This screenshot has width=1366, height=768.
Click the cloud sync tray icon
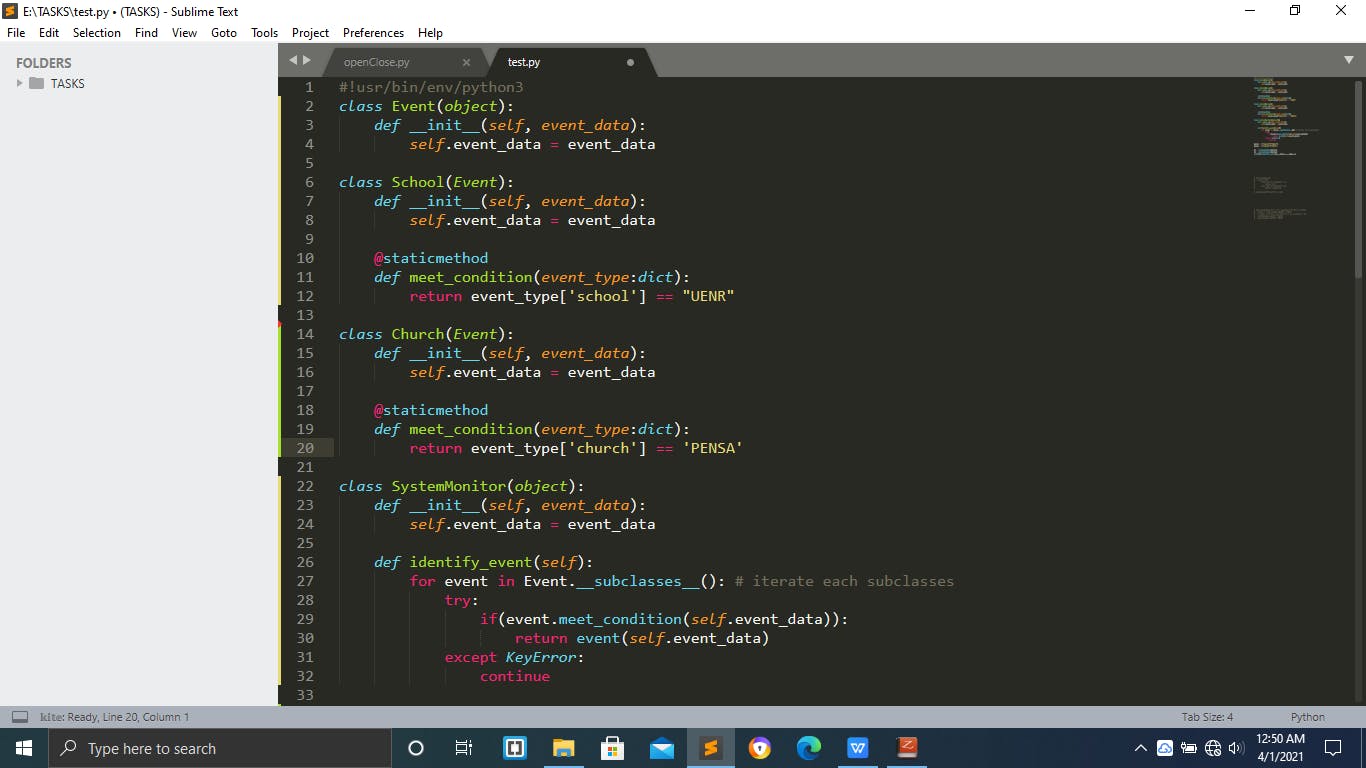point(1165,748)
